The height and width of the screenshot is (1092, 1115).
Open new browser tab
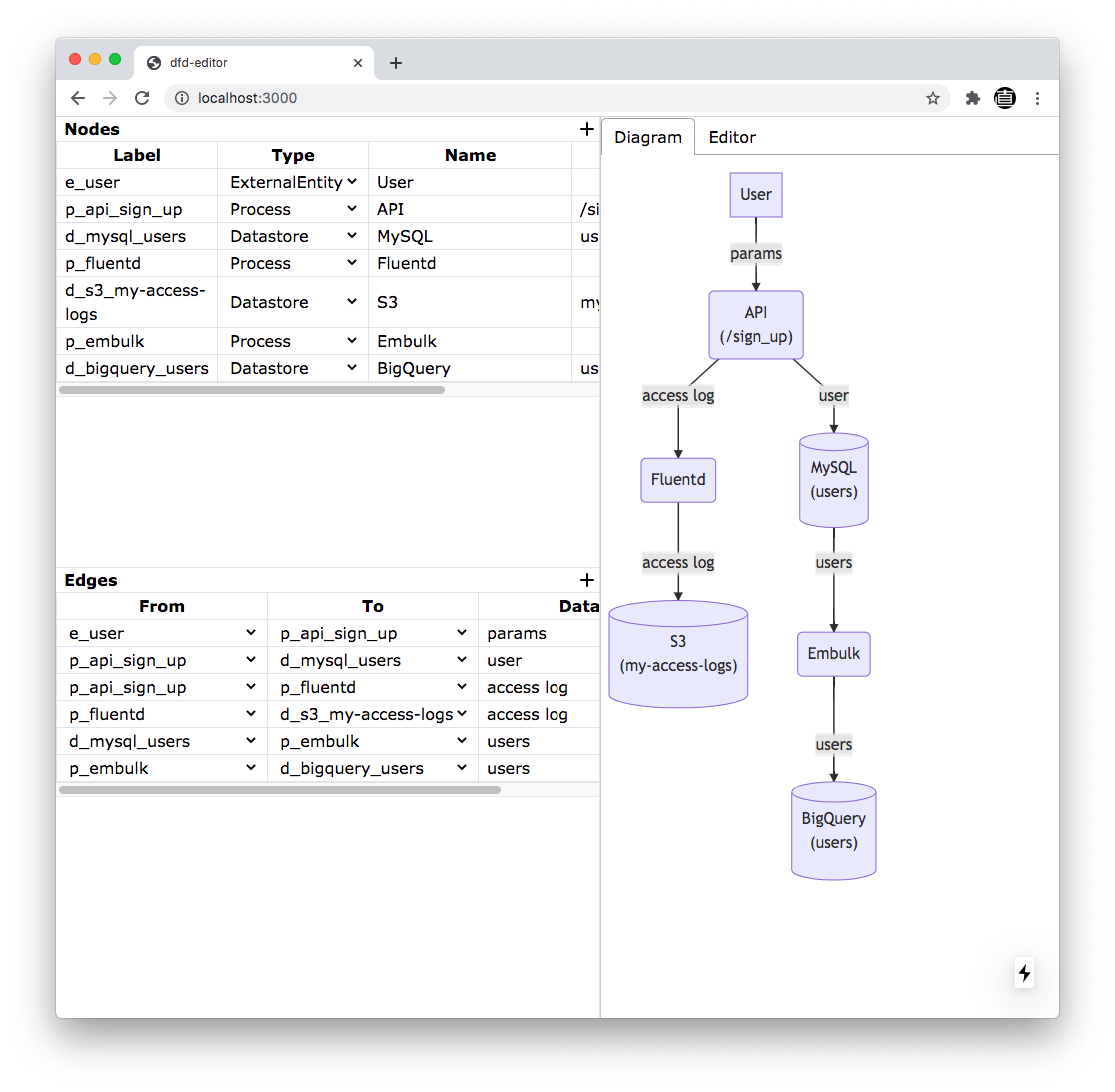coord(396,63)
